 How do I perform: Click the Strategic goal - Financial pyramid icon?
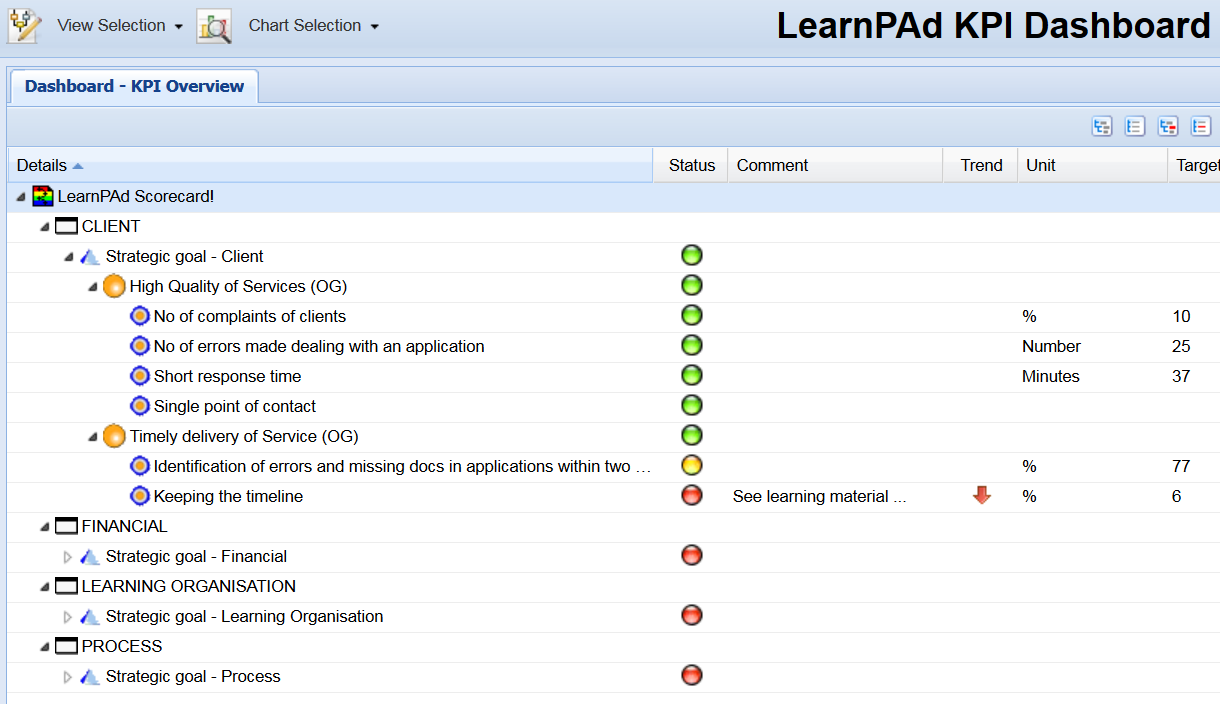[x=90, y=556]
